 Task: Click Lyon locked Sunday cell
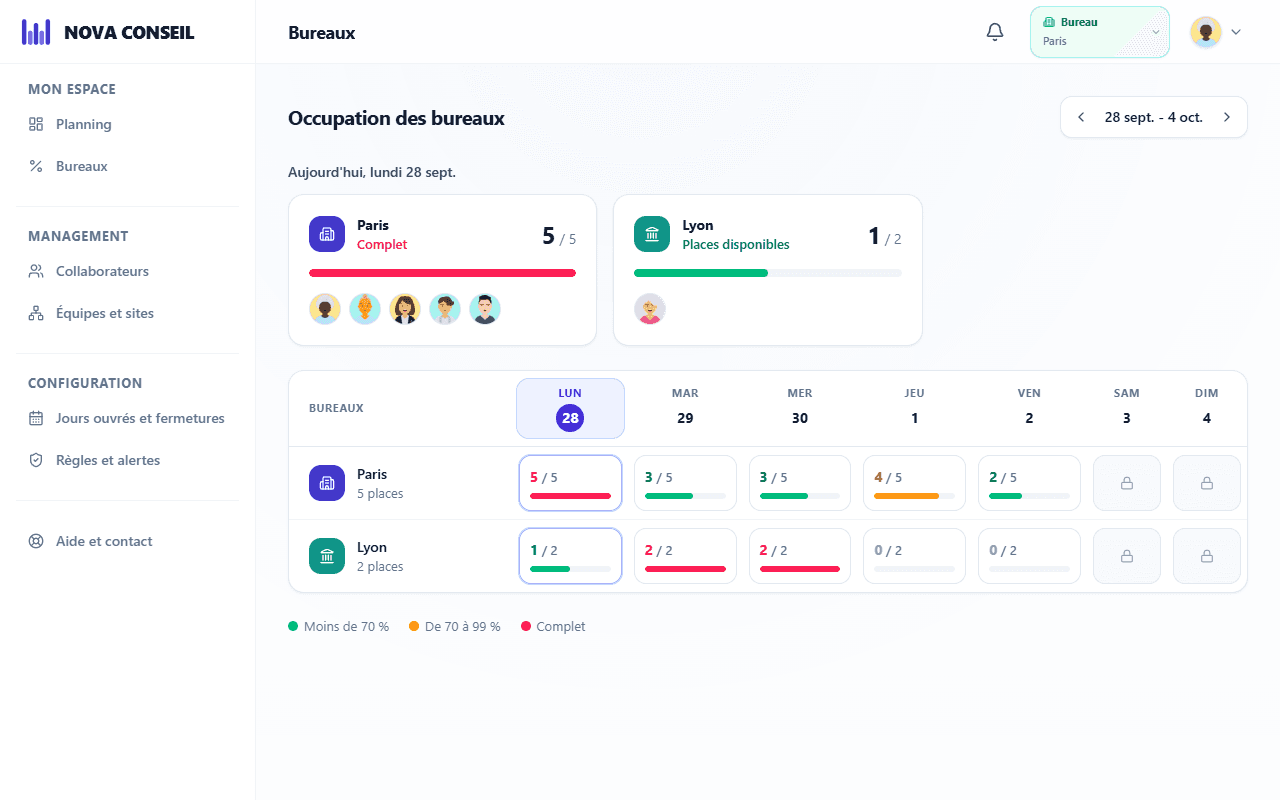click(1207, 556)
